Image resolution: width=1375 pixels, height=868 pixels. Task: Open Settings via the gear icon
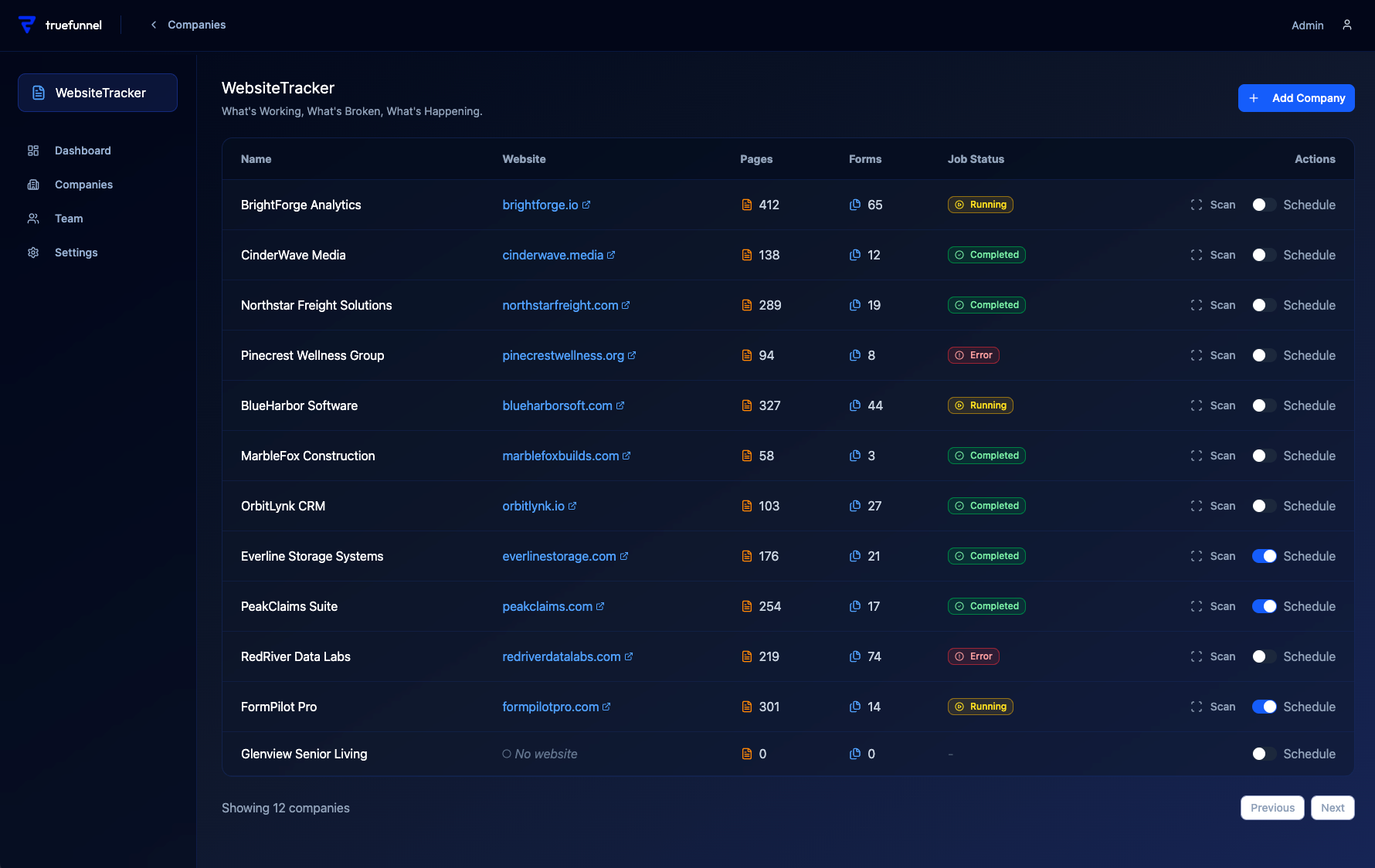click(x=34, y=253)
